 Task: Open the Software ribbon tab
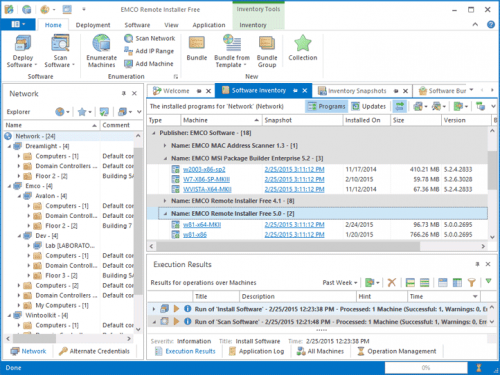pos(137,25)
